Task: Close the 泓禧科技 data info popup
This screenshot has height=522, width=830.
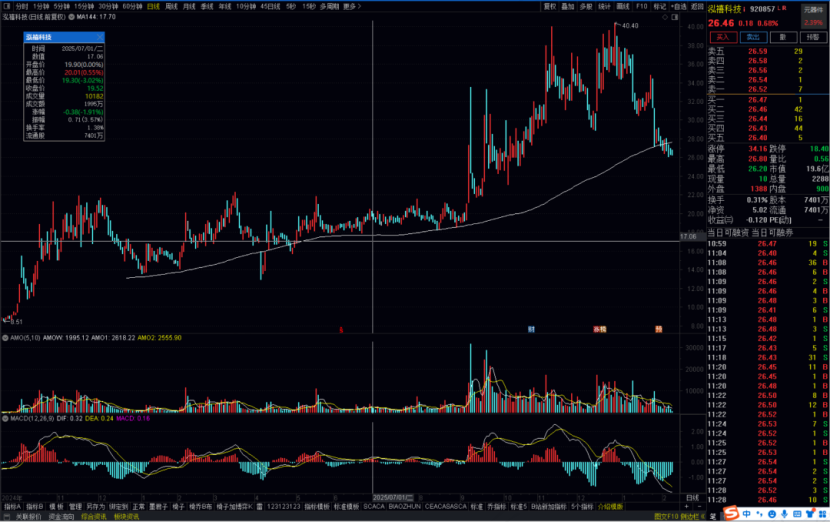Action: [x=102, y=37]
